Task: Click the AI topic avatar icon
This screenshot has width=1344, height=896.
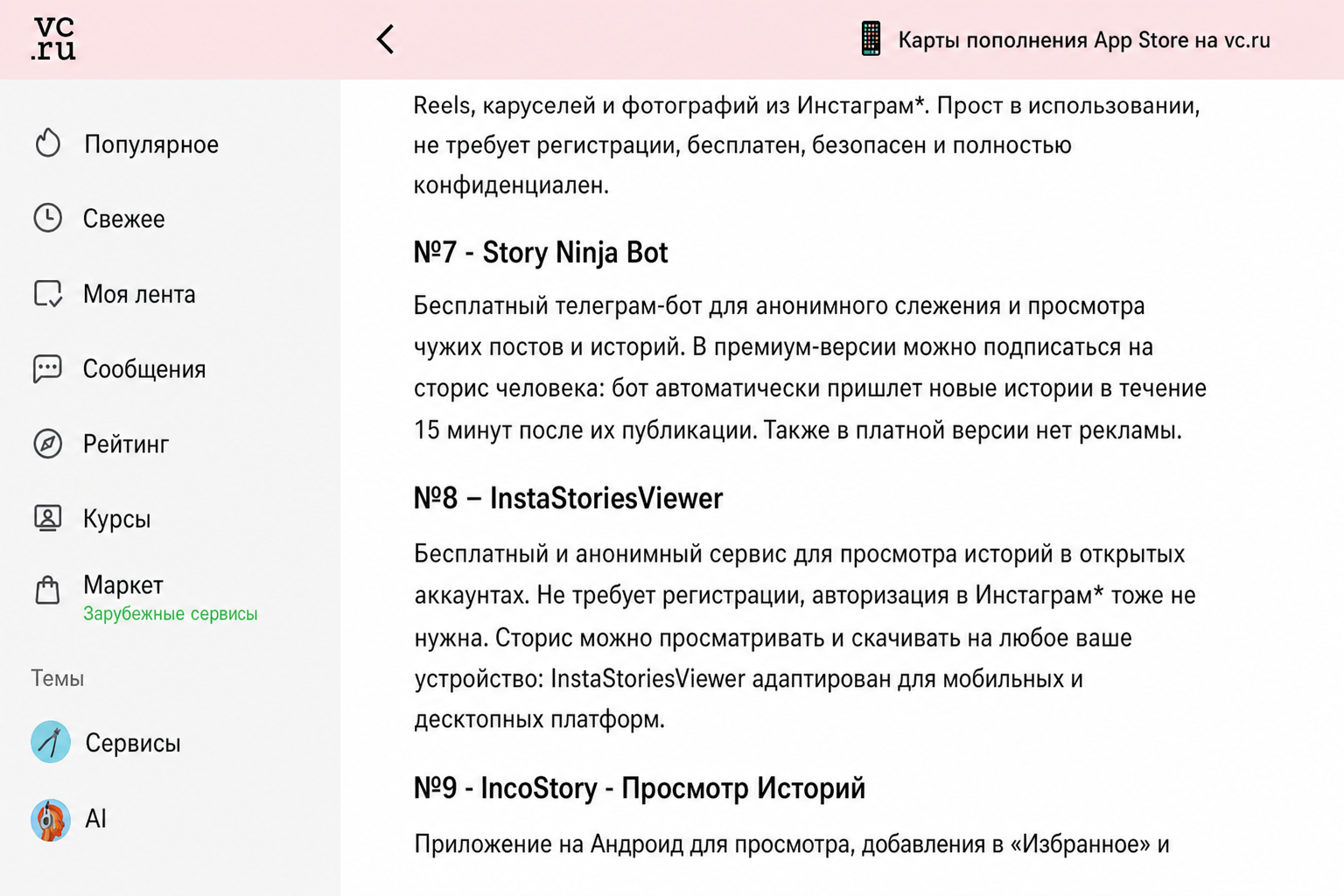Action: [51, 820]
